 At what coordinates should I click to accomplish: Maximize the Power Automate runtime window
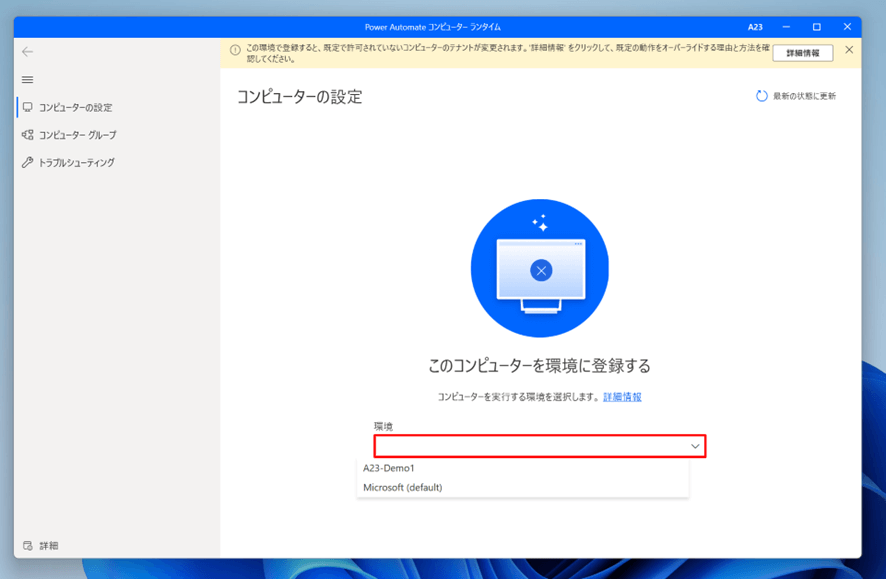816,27
